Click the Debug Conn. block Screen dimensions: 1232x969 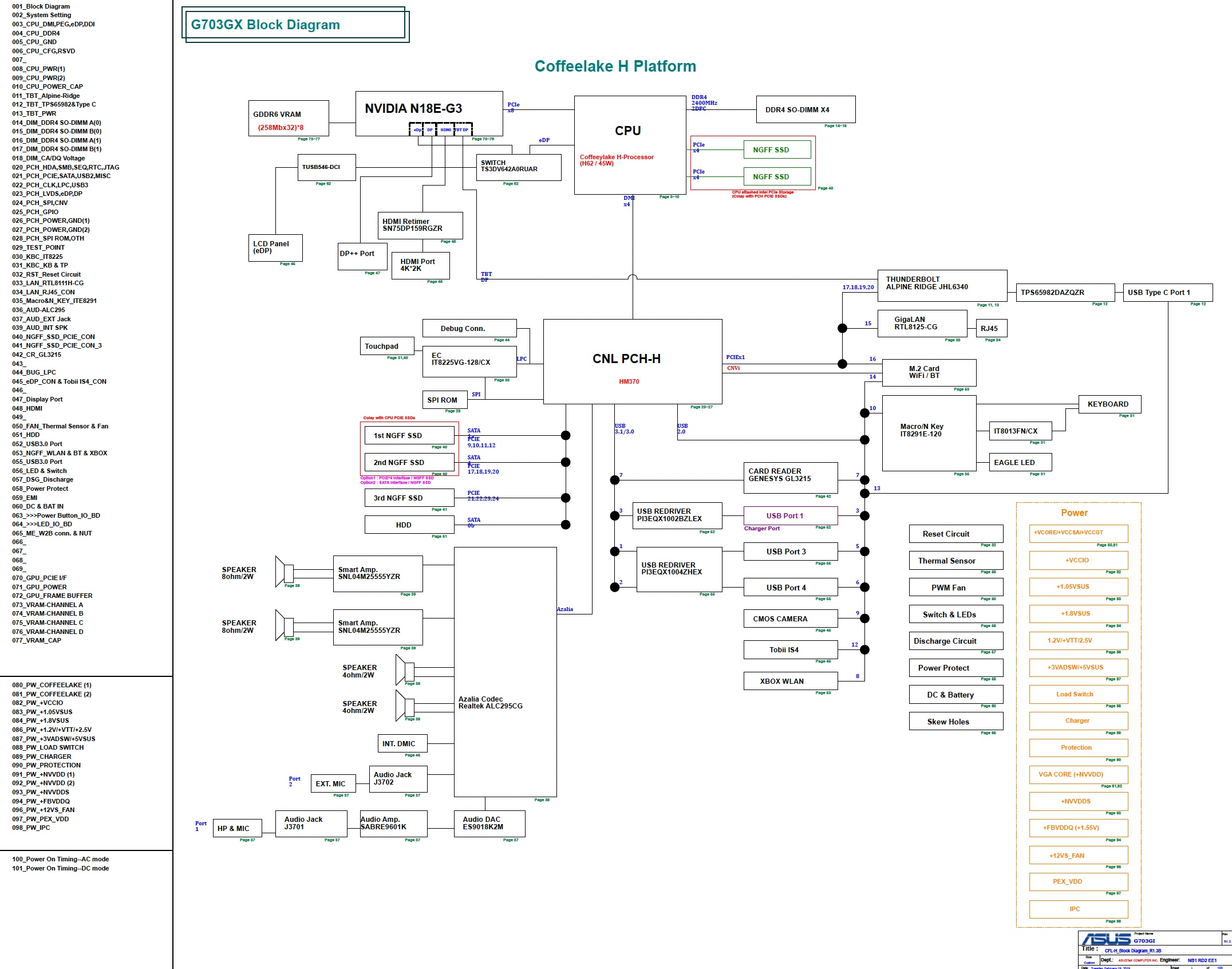[x=469, y=328]
